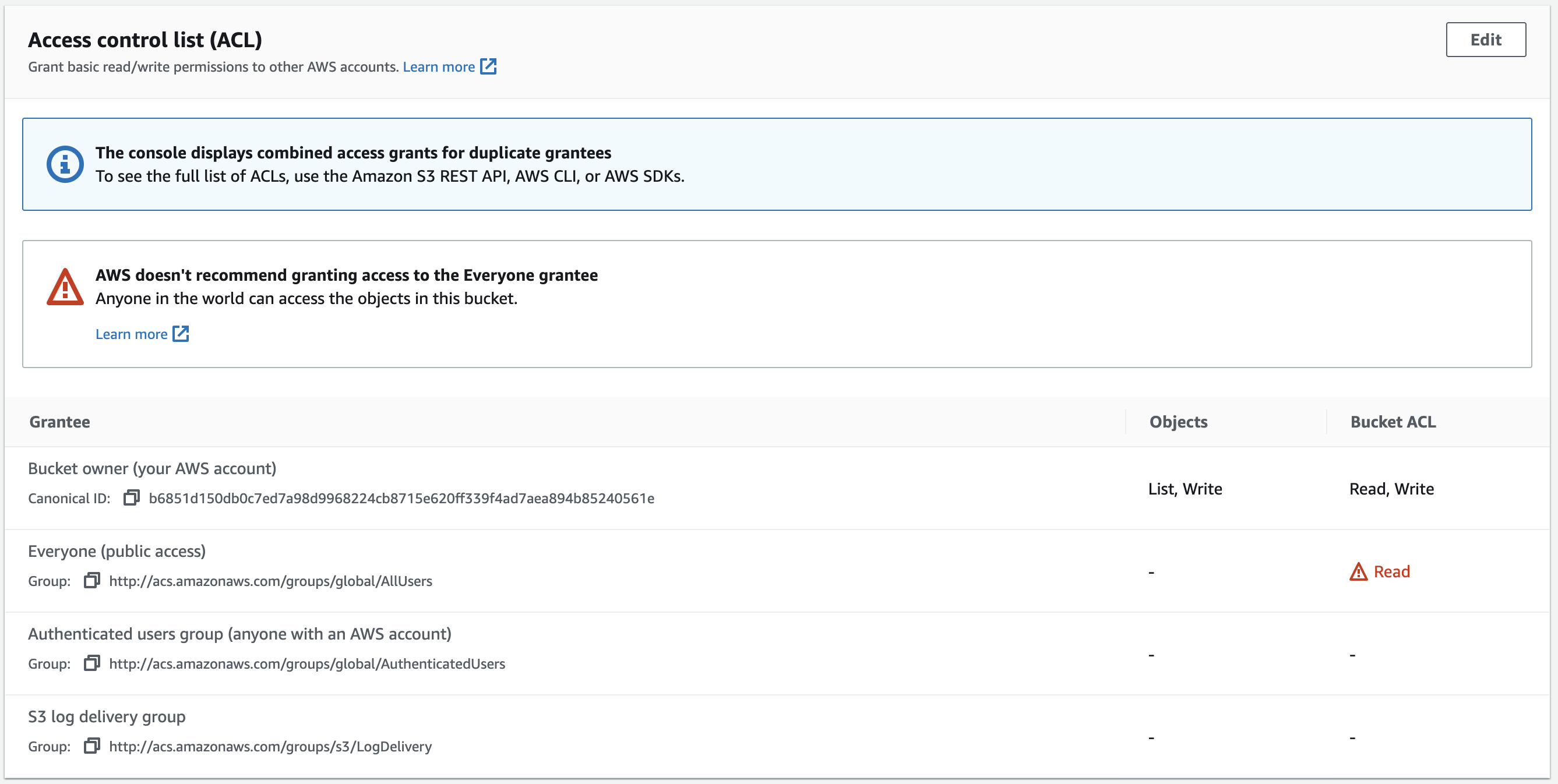This screenshot has height=784, width=1558.
Task: Open Learn more link in Everyone warning
Action: coord(131,334)
